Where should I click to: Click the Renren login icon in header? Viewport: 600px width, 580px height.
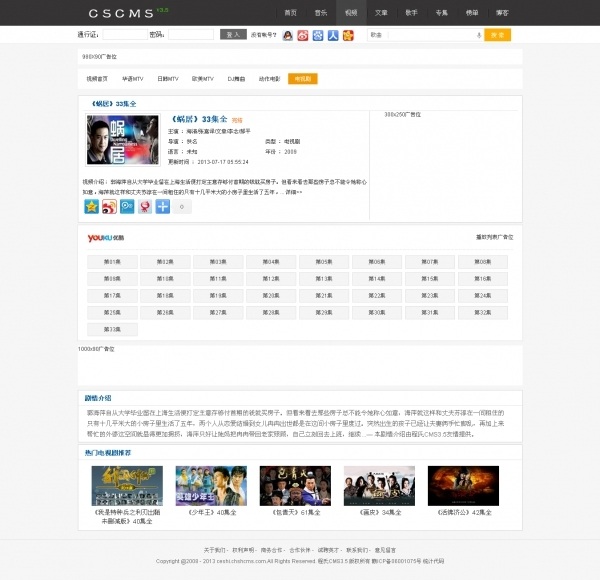333,35
